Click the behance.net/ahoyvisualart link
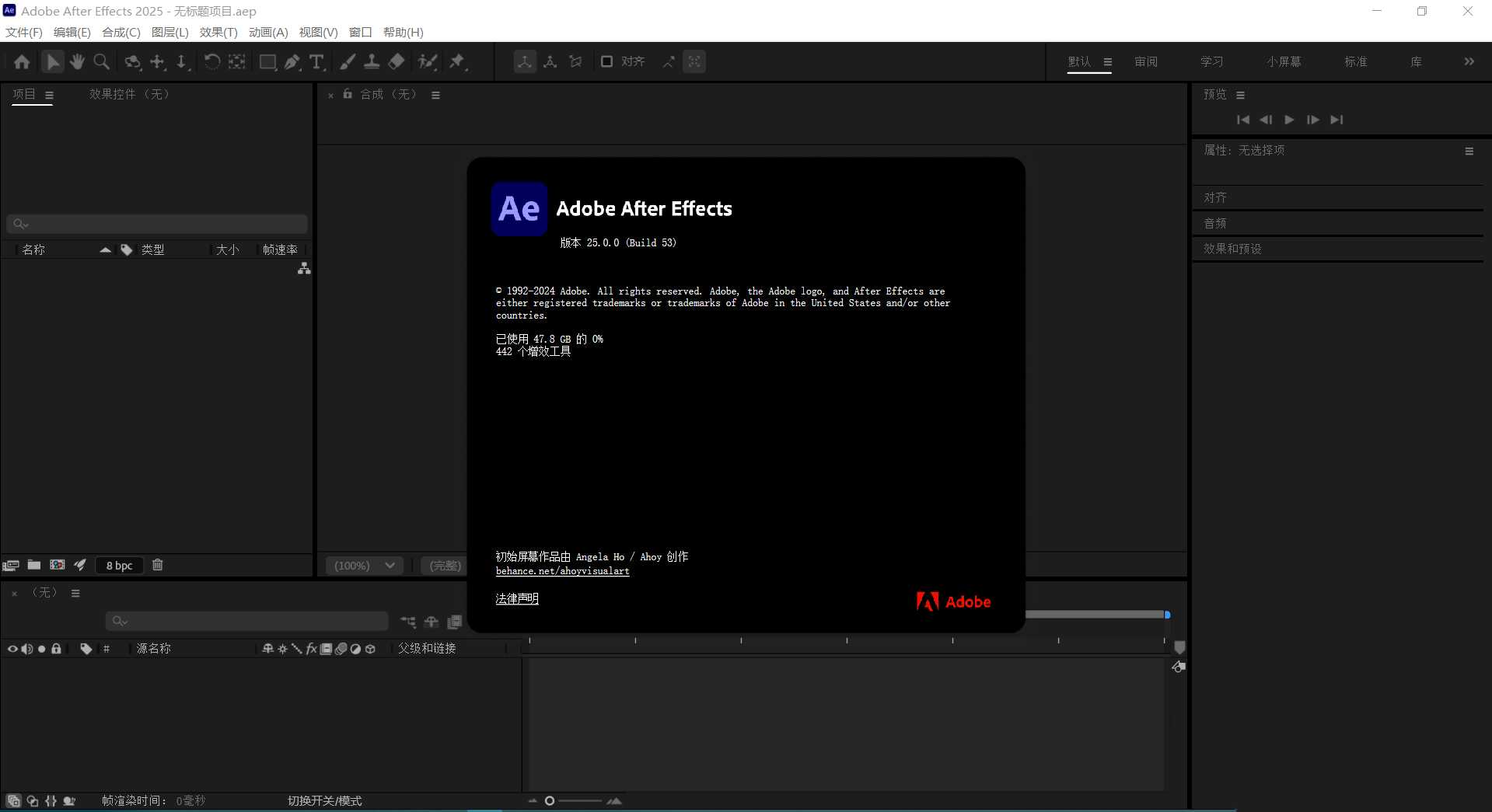The height and width of the screenshot is (812, 1492). pos(563,571)
